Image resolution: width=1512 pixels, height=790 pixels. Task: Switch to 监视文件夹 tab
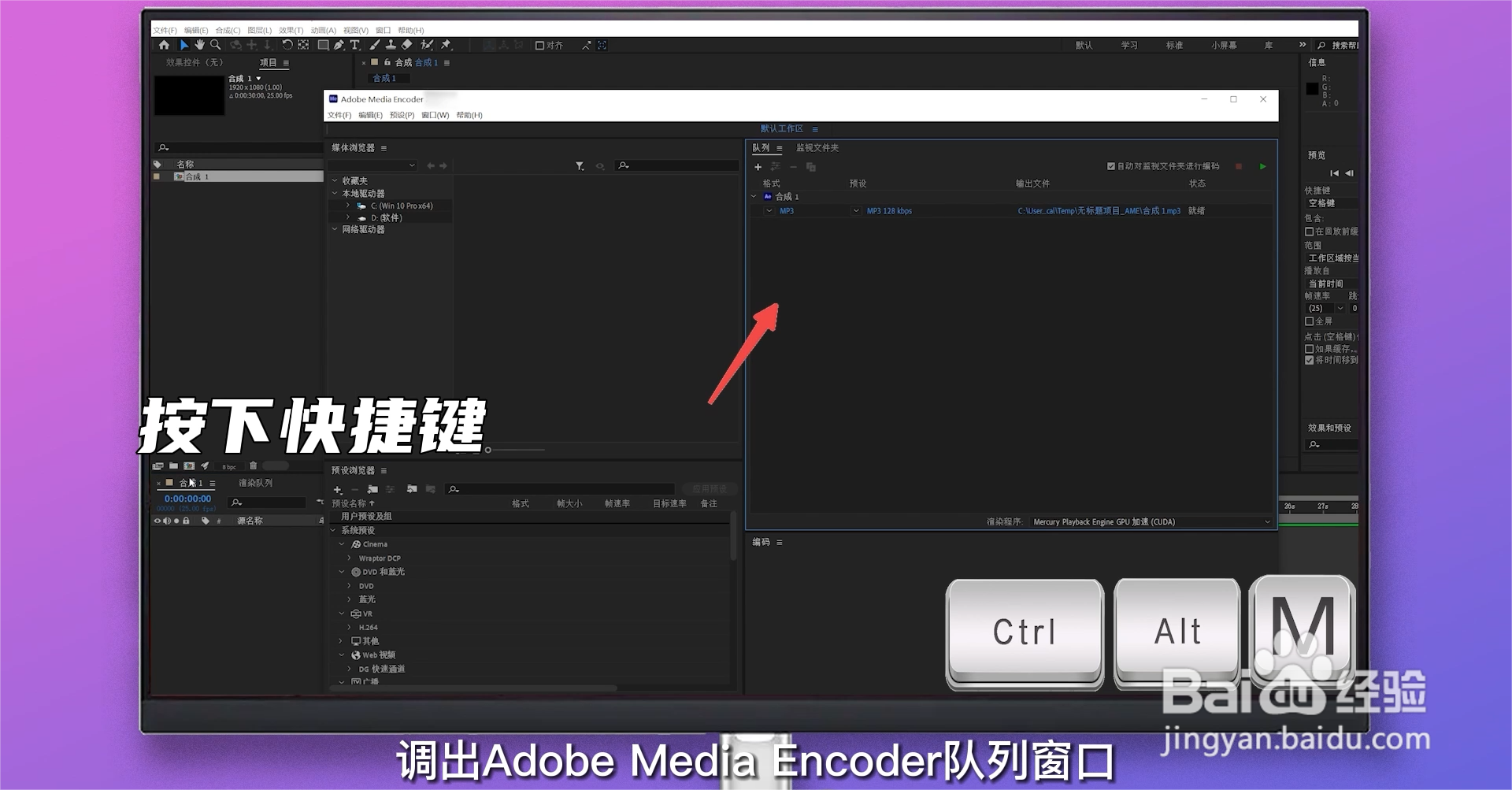click(817, 148)
